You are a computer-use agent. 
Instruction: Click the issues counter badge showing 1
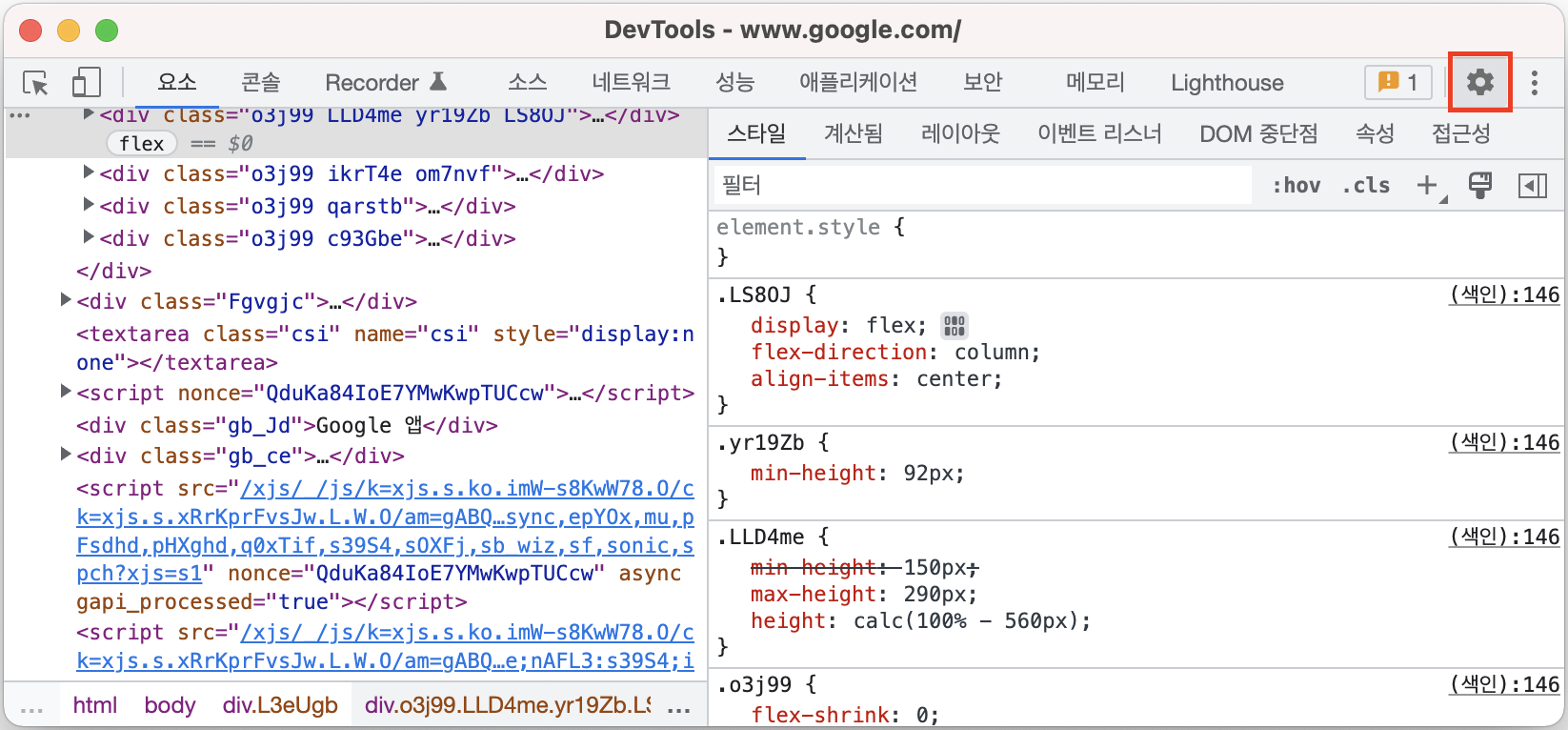point(1398,82)
